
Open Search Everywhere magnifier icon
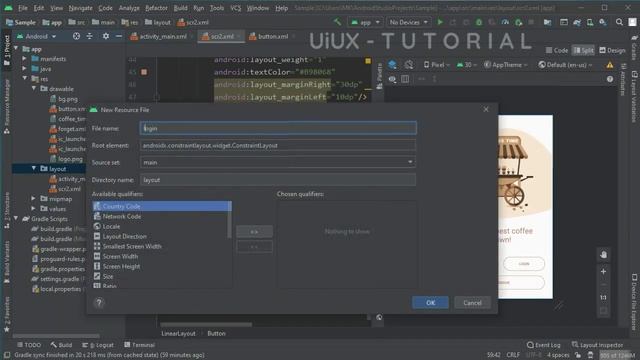click(x=619, y=22)
